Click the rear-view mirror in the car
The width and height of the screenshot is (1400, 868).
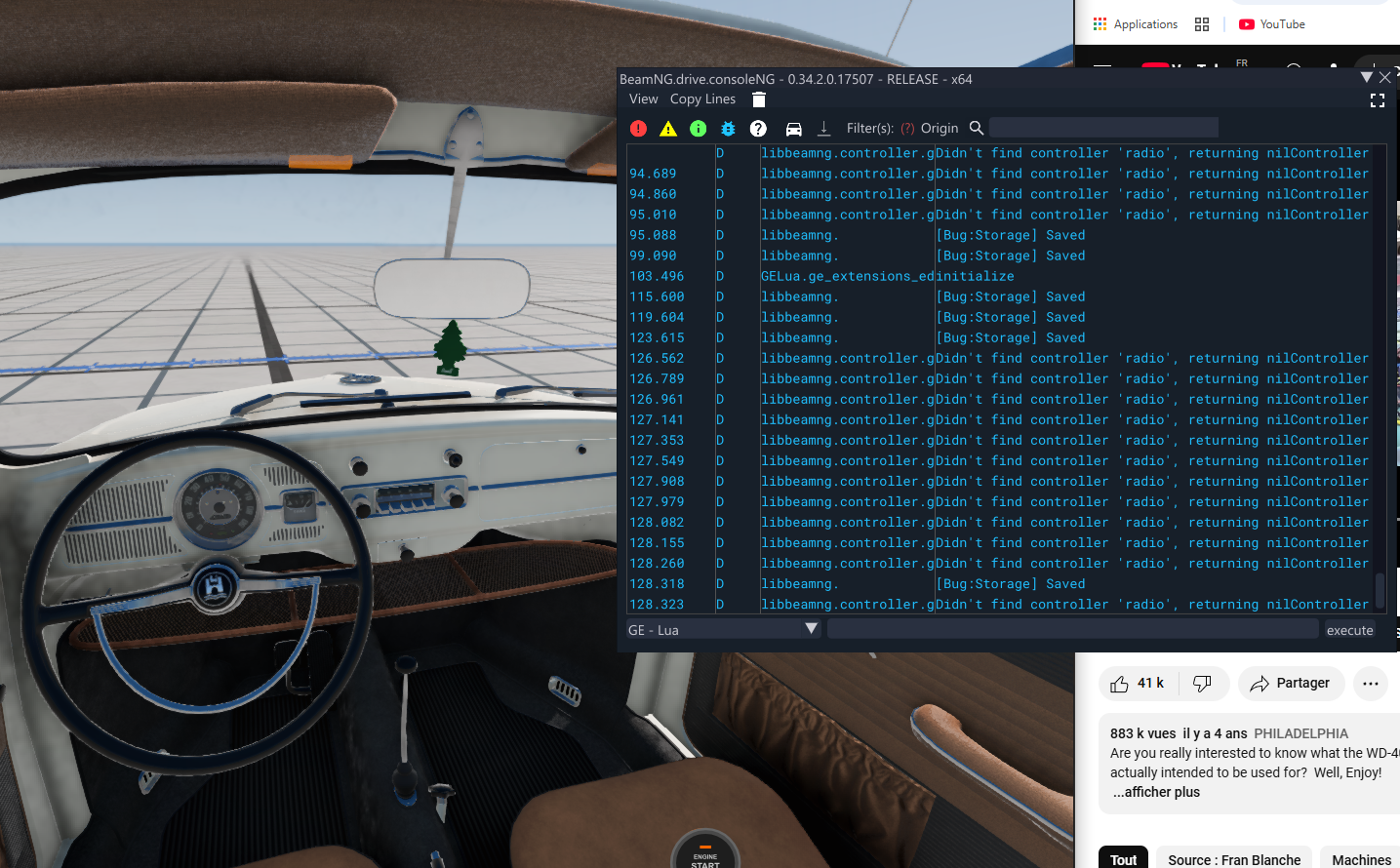tap(452, 288)
